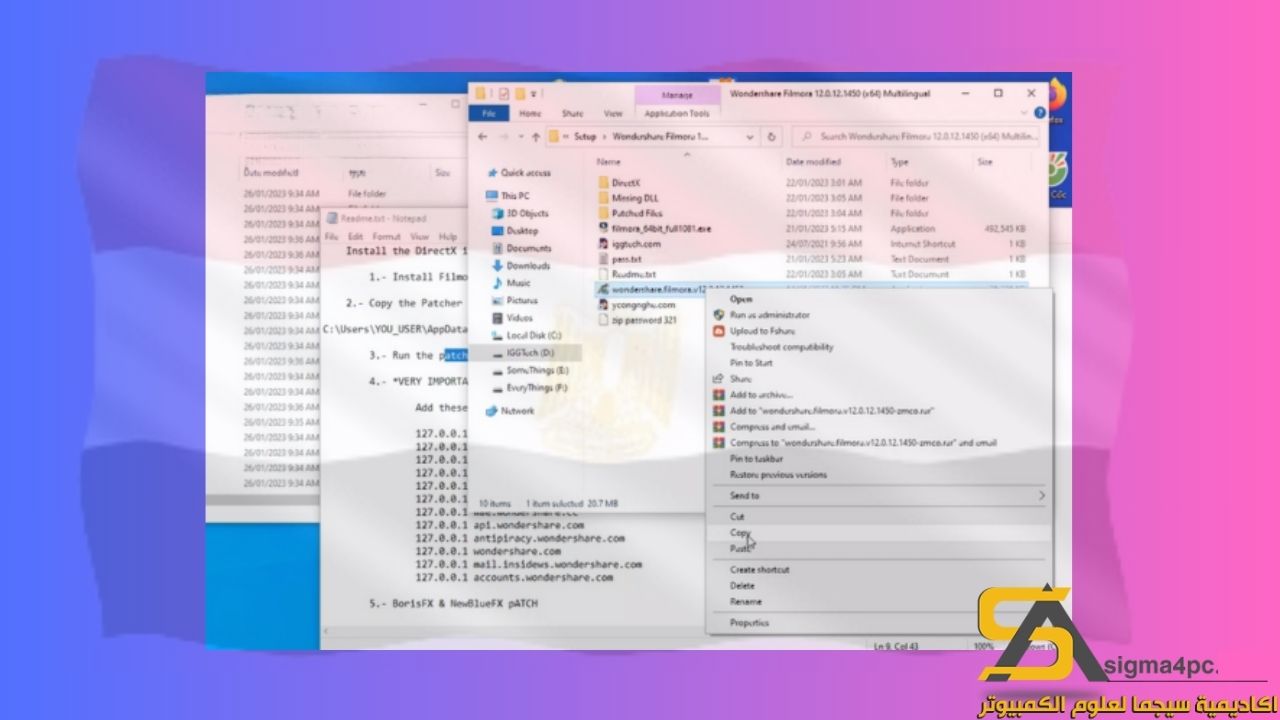
Task: Click the Videos folder icon in sidebar
Action: (x=497, y=318)
